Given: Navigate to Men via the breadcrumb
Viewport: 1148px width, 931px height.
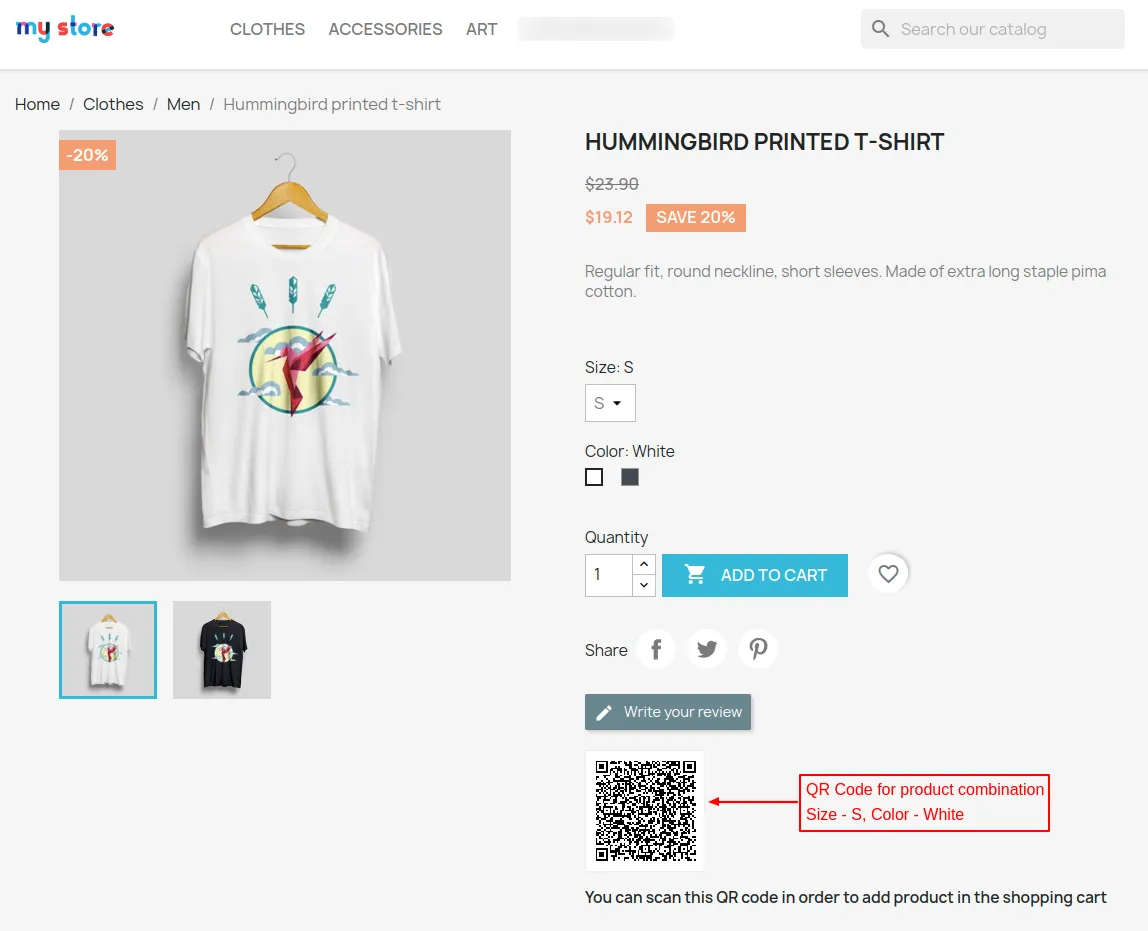Looking at the screenshot, I should point(184,104).
